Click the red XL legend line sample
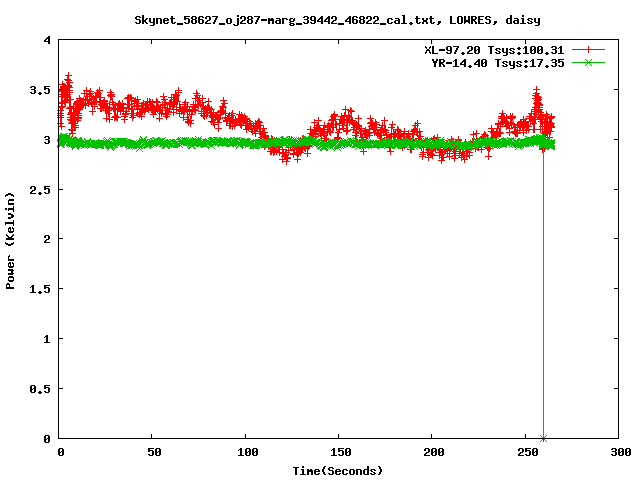Screen dimensions: 640x480 click(x=588, y=50)
